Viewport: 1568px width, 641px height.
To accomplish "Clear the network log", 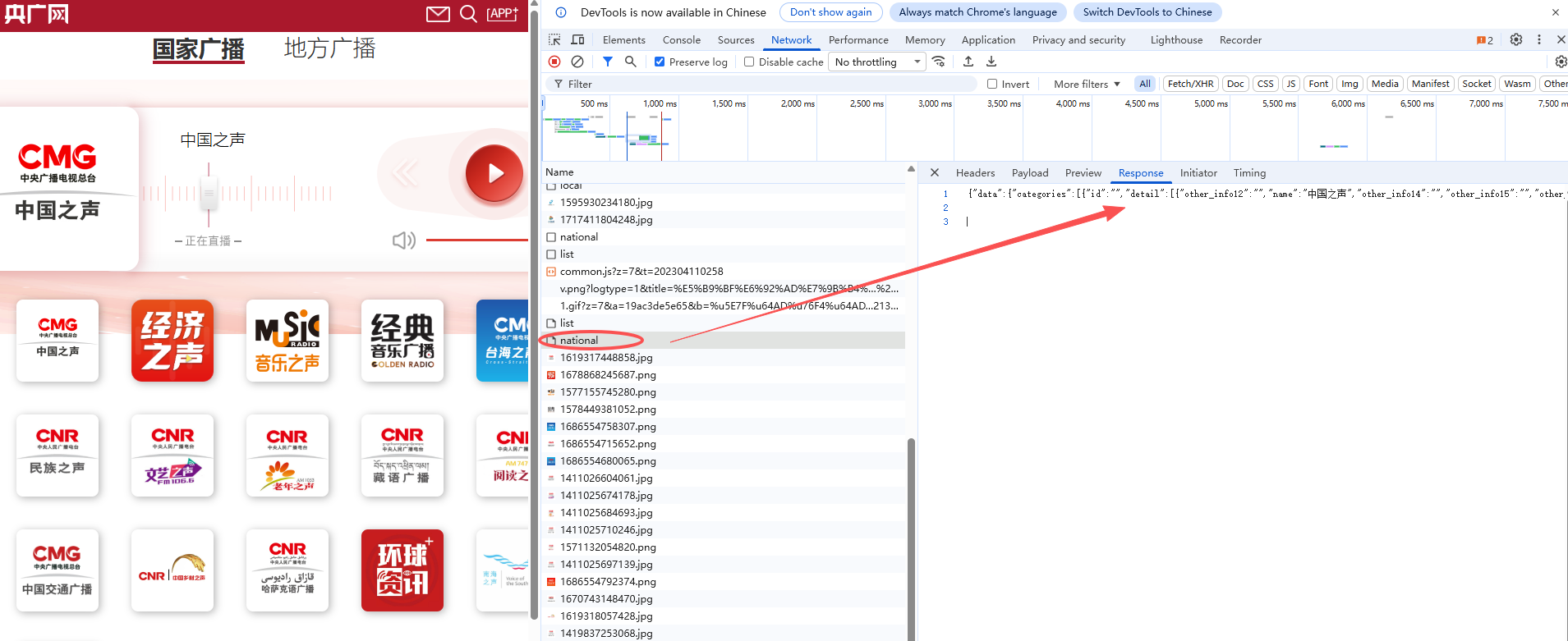I will (577, 62).
